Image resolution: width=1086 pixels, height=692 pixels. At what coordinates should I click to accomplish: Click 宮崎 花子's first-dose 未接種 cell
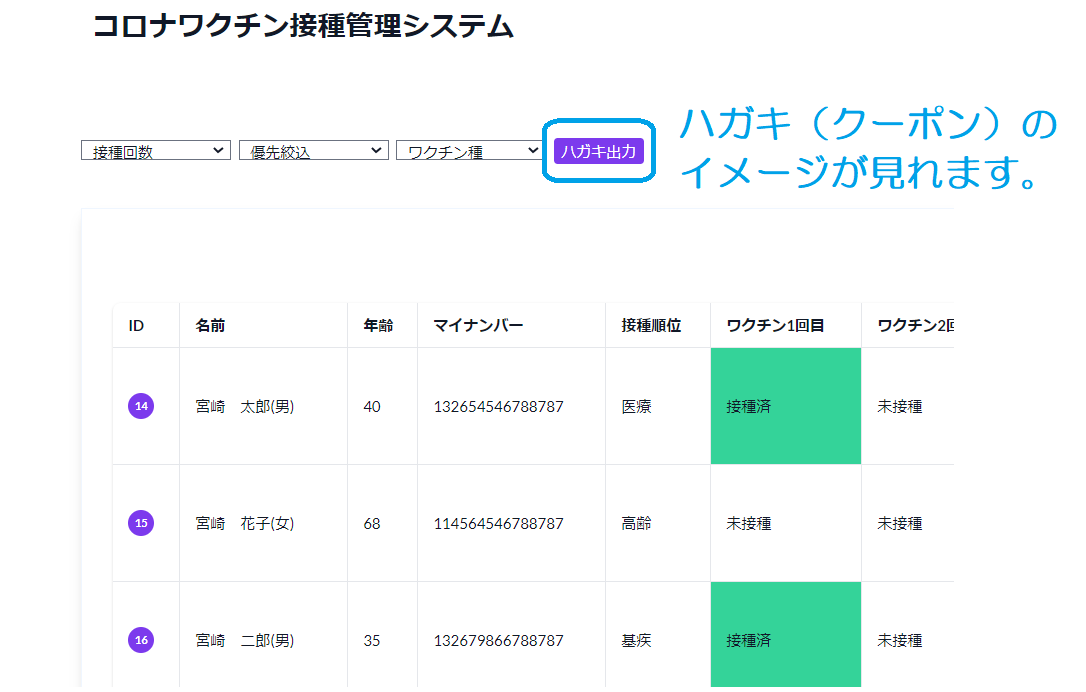pyautogui.click(x=786, y=523)
